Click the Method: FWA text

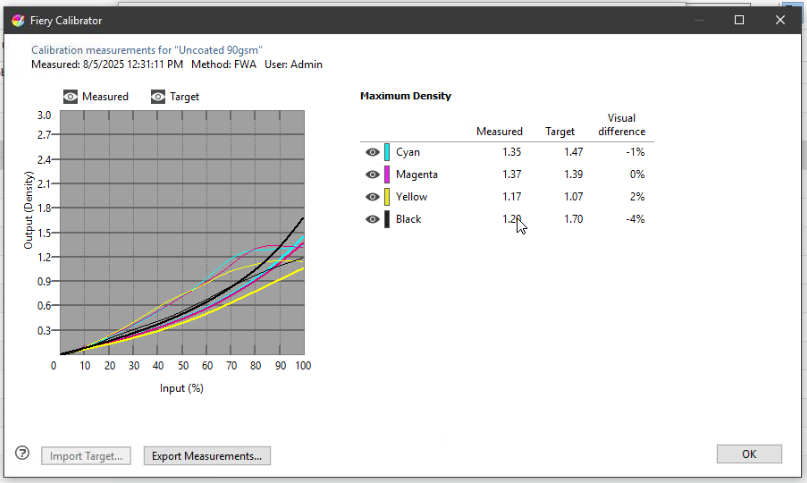point(224,65)
